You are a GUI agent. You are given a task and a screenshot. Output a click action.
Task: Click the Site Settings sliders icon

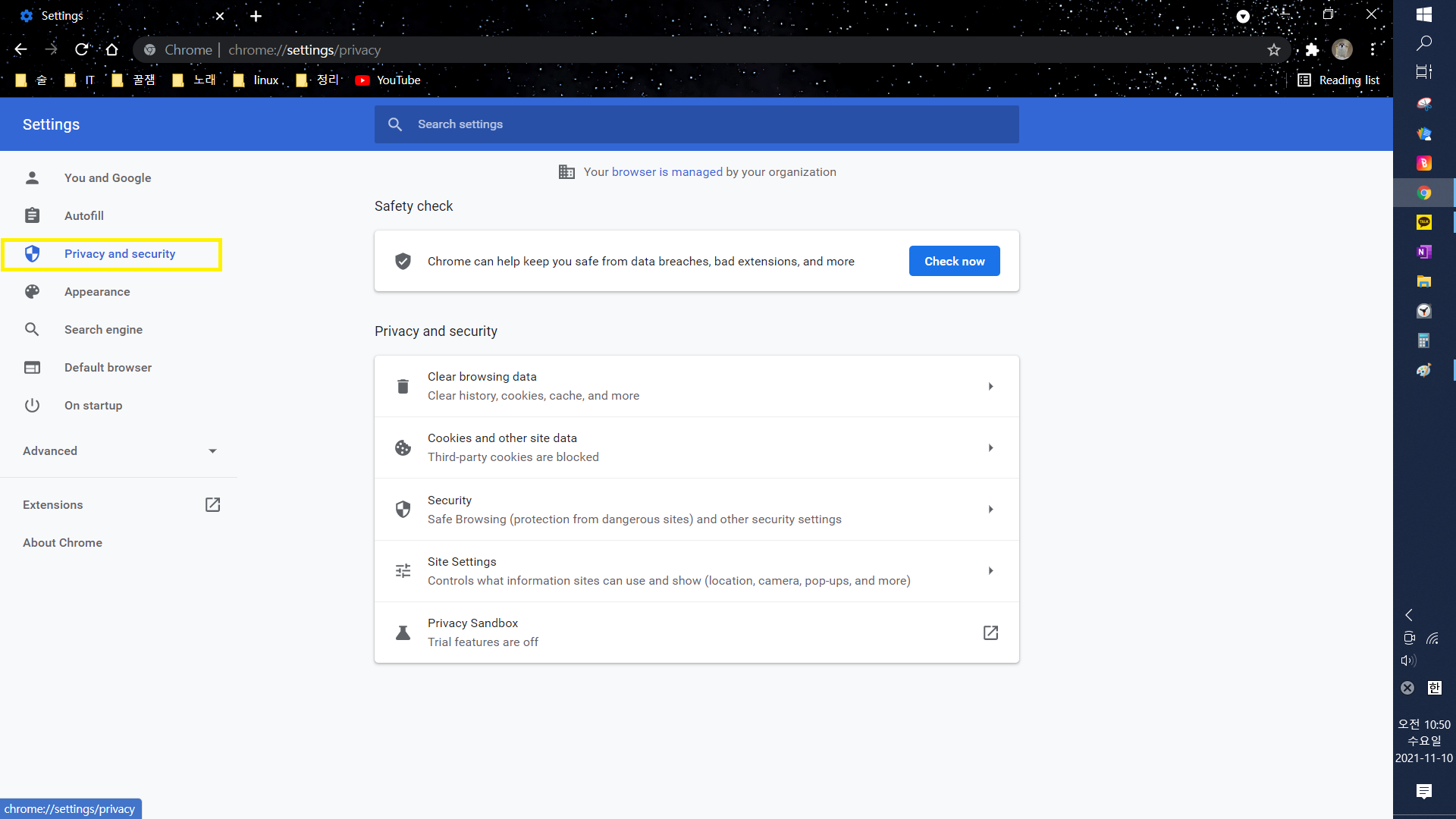pos(403,571)
